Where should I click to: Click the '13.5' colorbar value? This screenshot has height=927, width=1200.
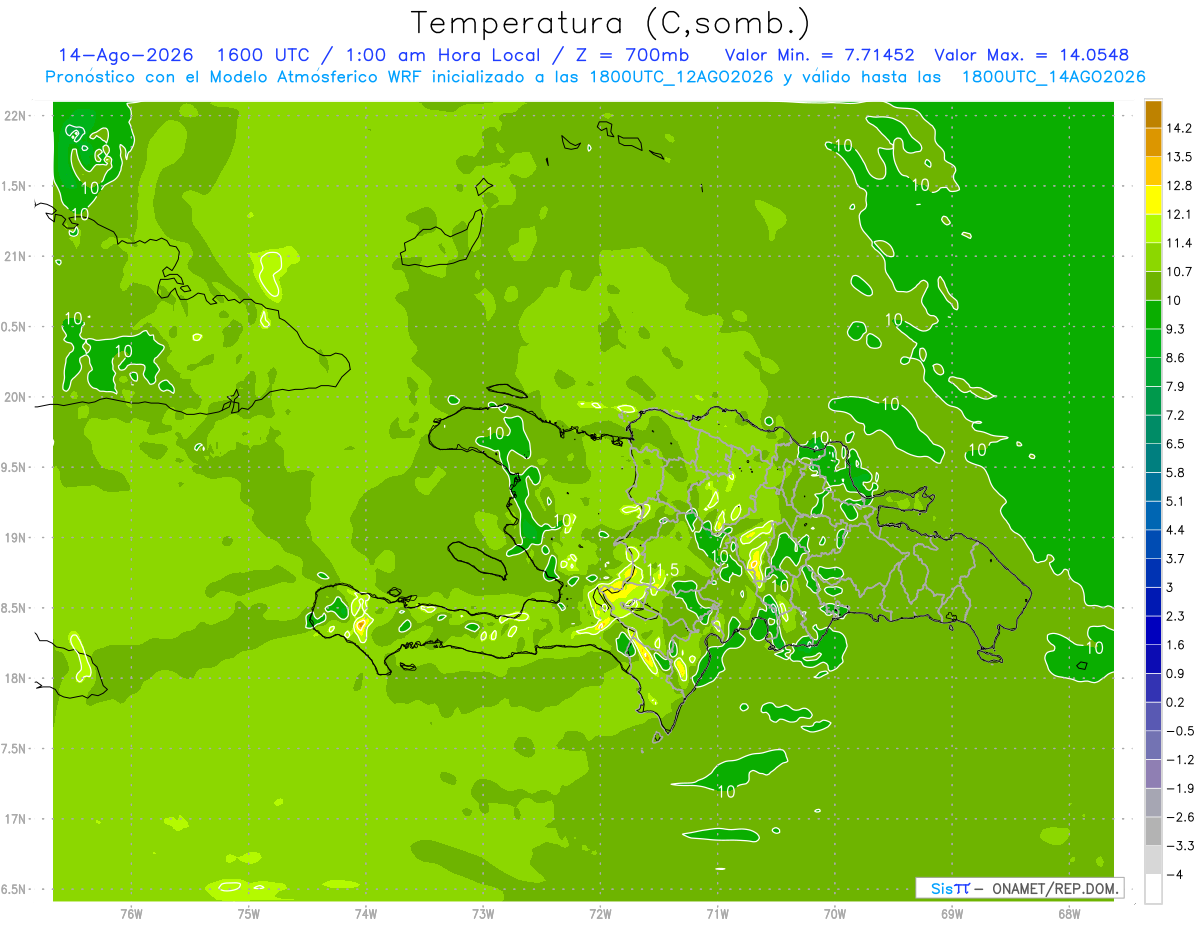(1178, 157)
